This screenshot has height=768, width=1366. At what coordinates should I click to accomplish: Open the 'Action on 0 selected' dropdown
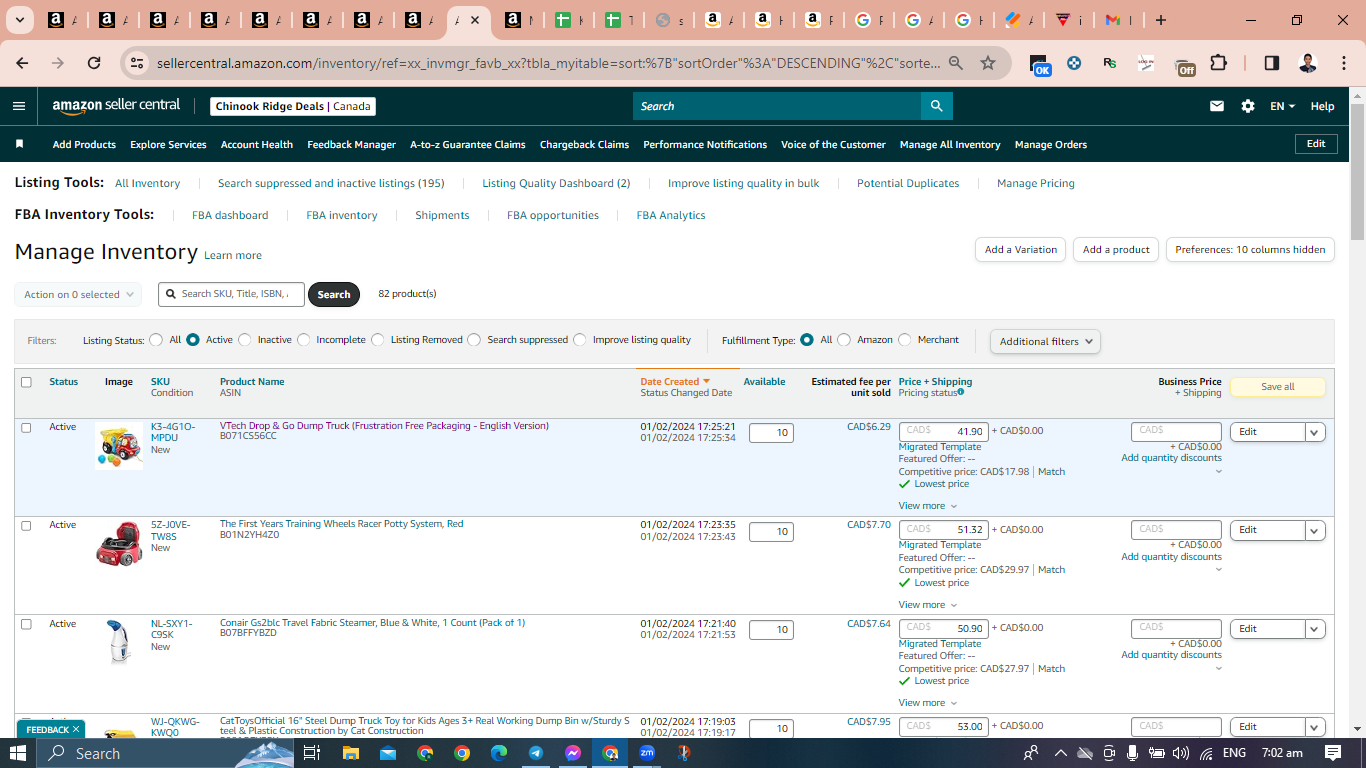78,295
